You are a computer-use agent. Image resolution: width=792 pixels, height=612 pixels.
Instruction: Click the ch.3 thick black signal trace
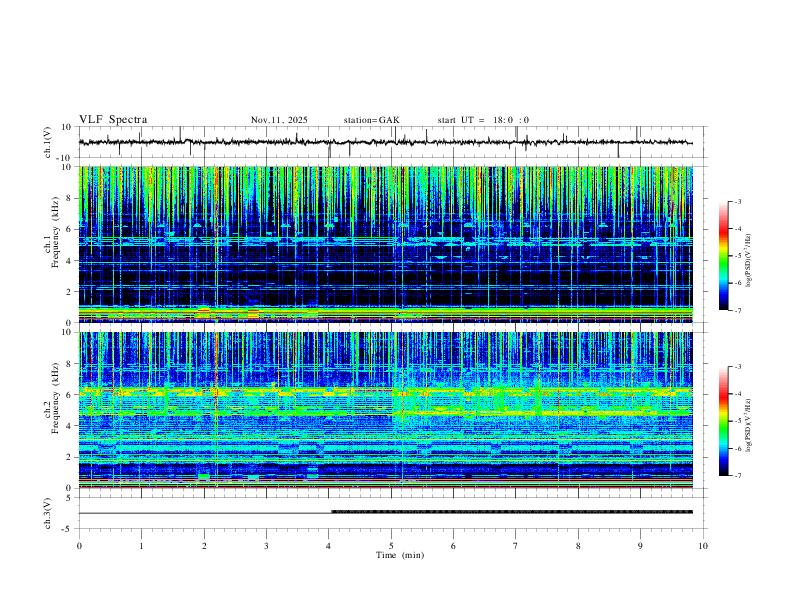click(512, 512)
